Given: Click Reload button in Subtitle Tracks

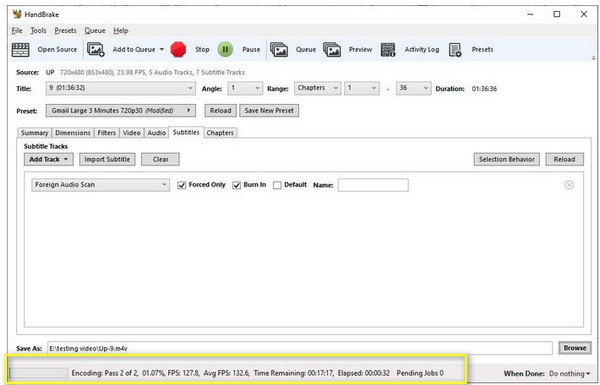Looking at the screenshot, I should [x=564, y=160].
